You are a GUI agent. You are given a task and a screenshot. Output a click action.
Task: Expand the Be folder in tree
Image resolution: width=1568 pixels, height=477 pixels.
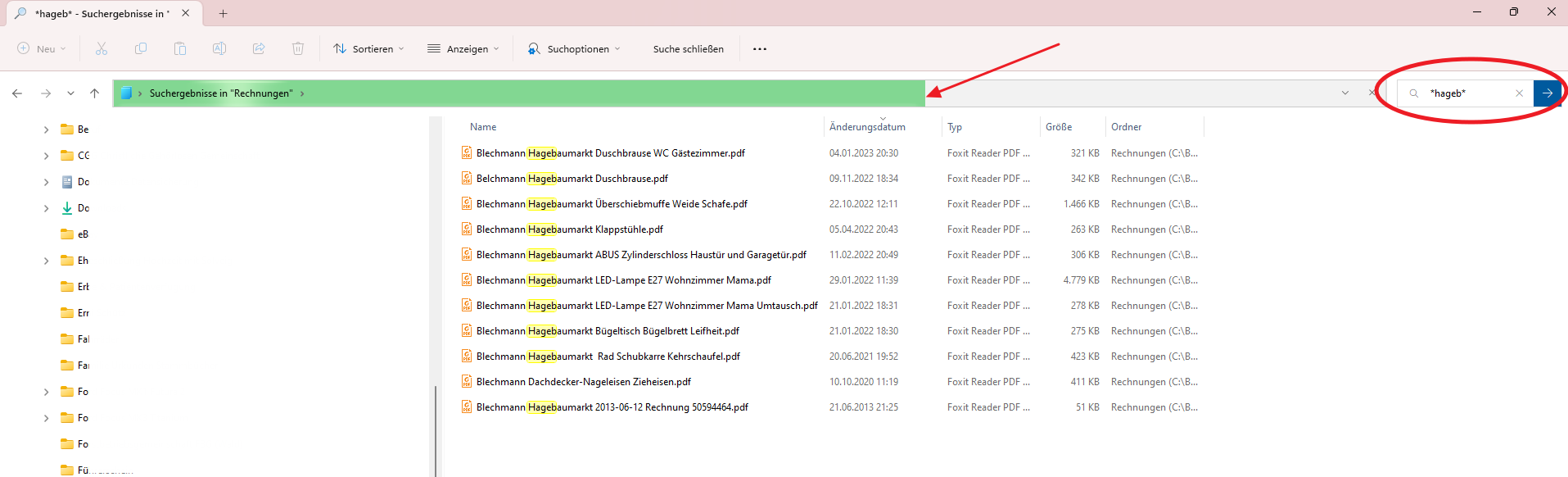tap(46, 129)
